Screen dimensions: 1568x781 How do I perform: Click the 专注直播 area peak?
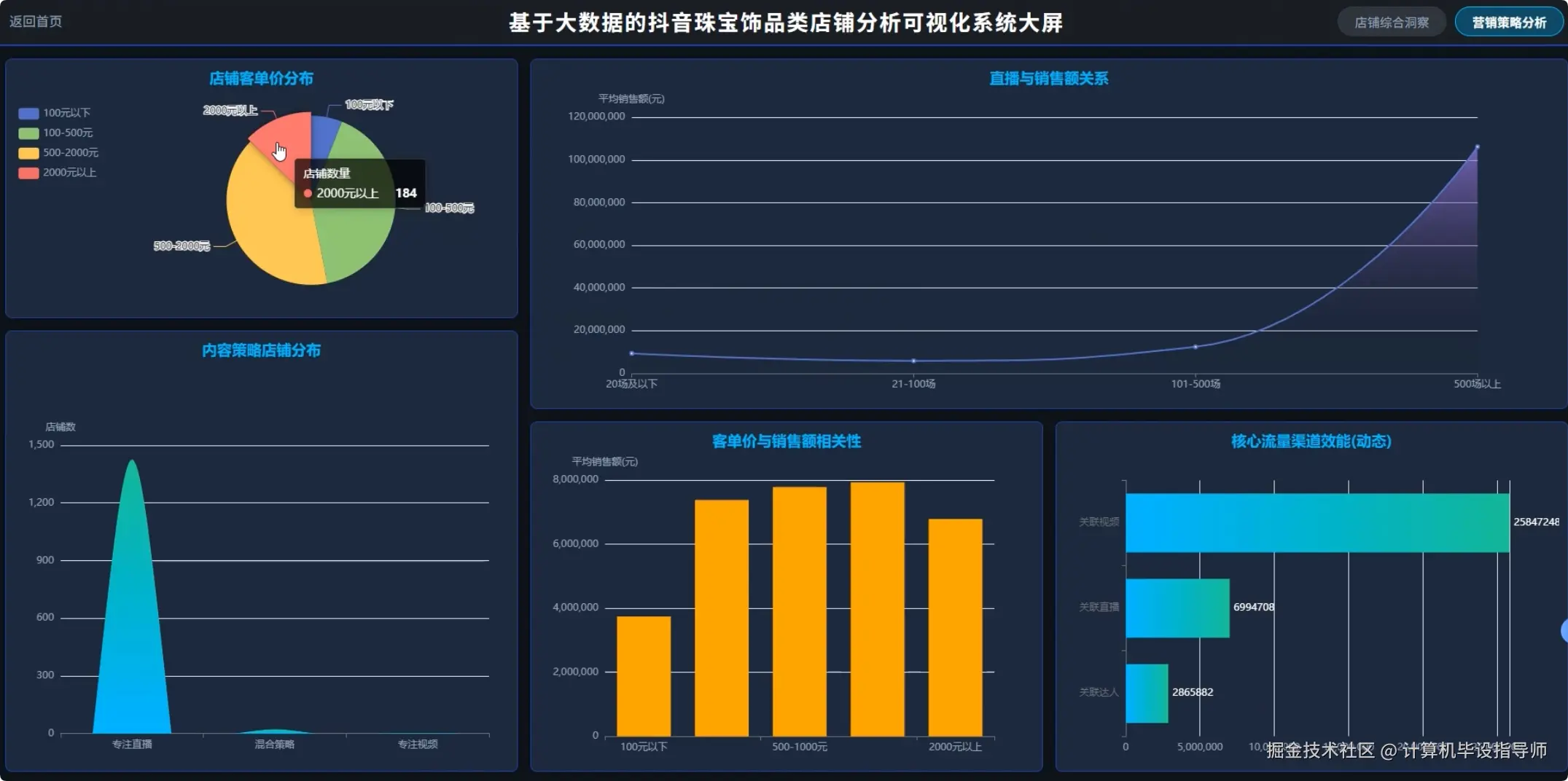pos(132,462)
